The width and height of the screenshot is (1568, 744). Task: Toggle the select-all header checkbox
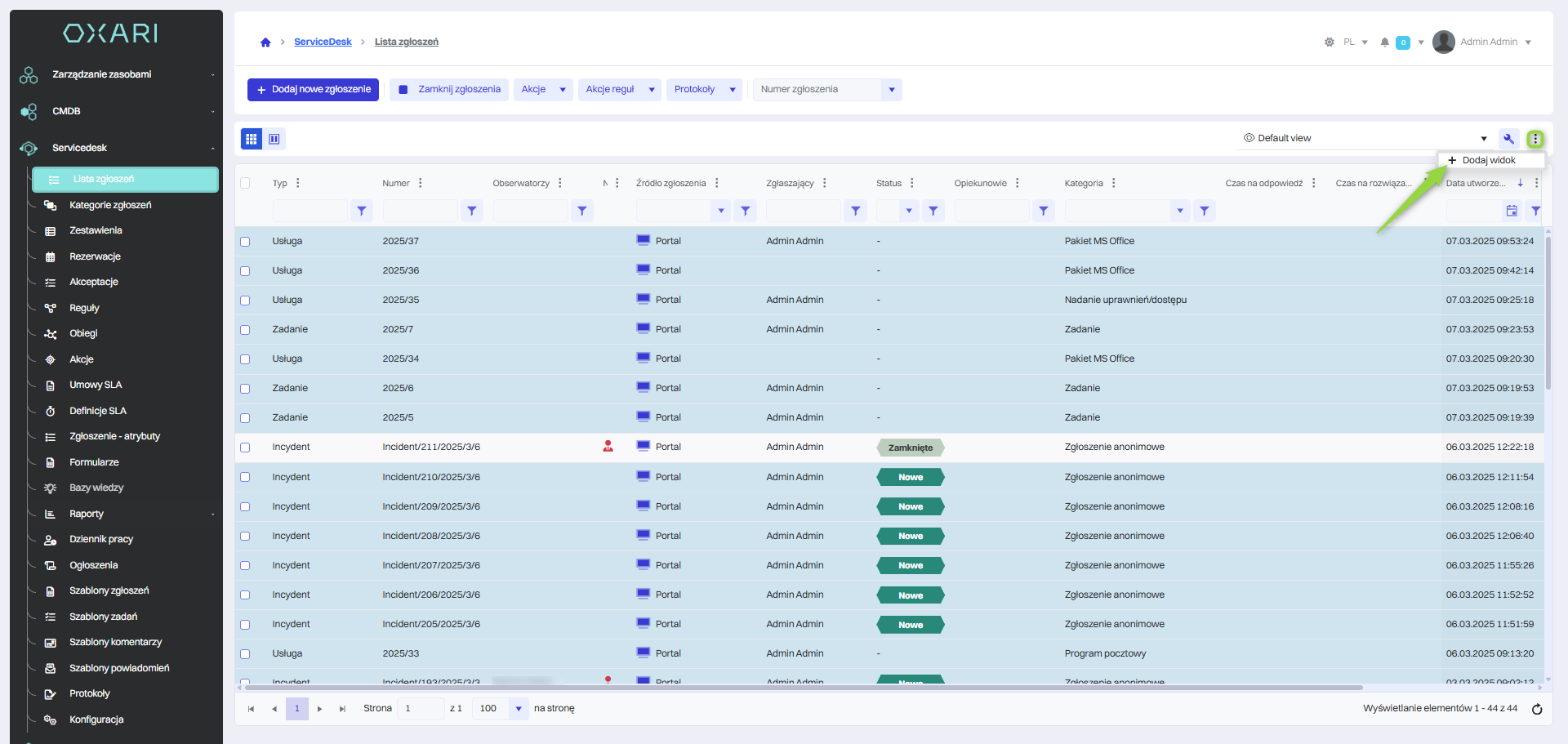tap(245, 183)
